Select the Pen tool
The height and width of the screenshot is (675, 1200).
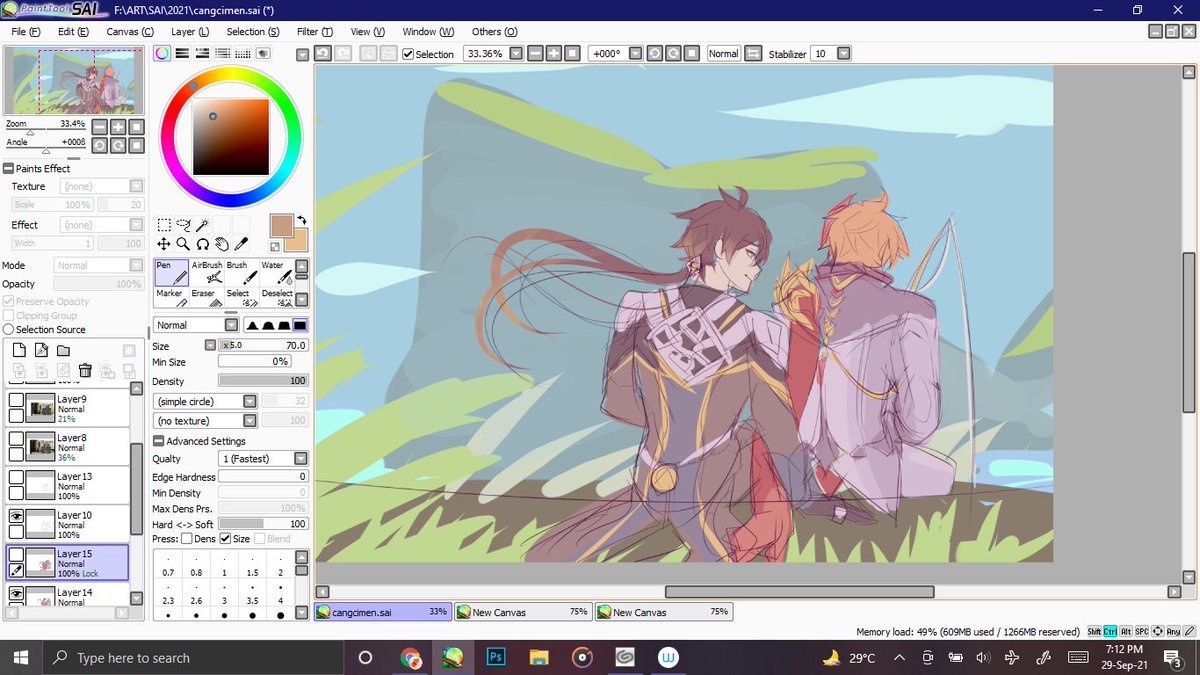coord(171,272)
